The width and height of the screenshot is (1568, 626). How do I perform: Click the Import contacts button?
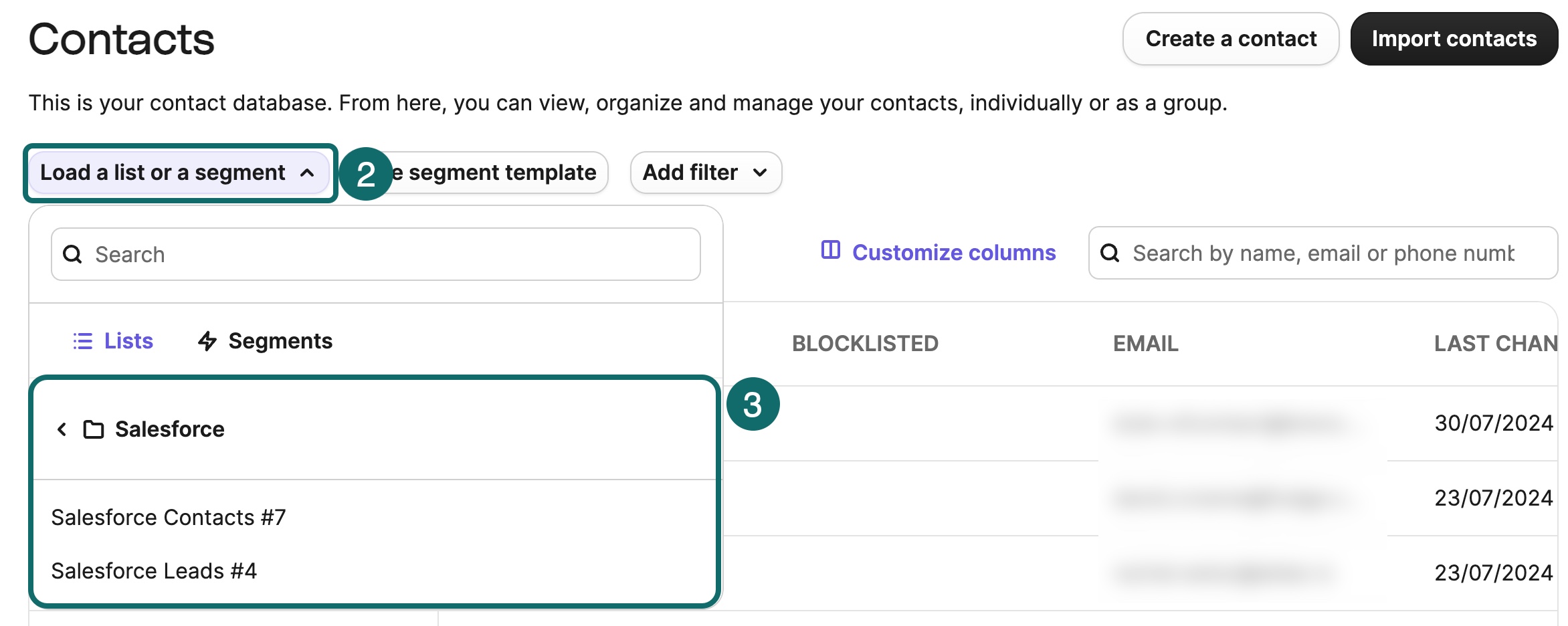click(1454, 39)
